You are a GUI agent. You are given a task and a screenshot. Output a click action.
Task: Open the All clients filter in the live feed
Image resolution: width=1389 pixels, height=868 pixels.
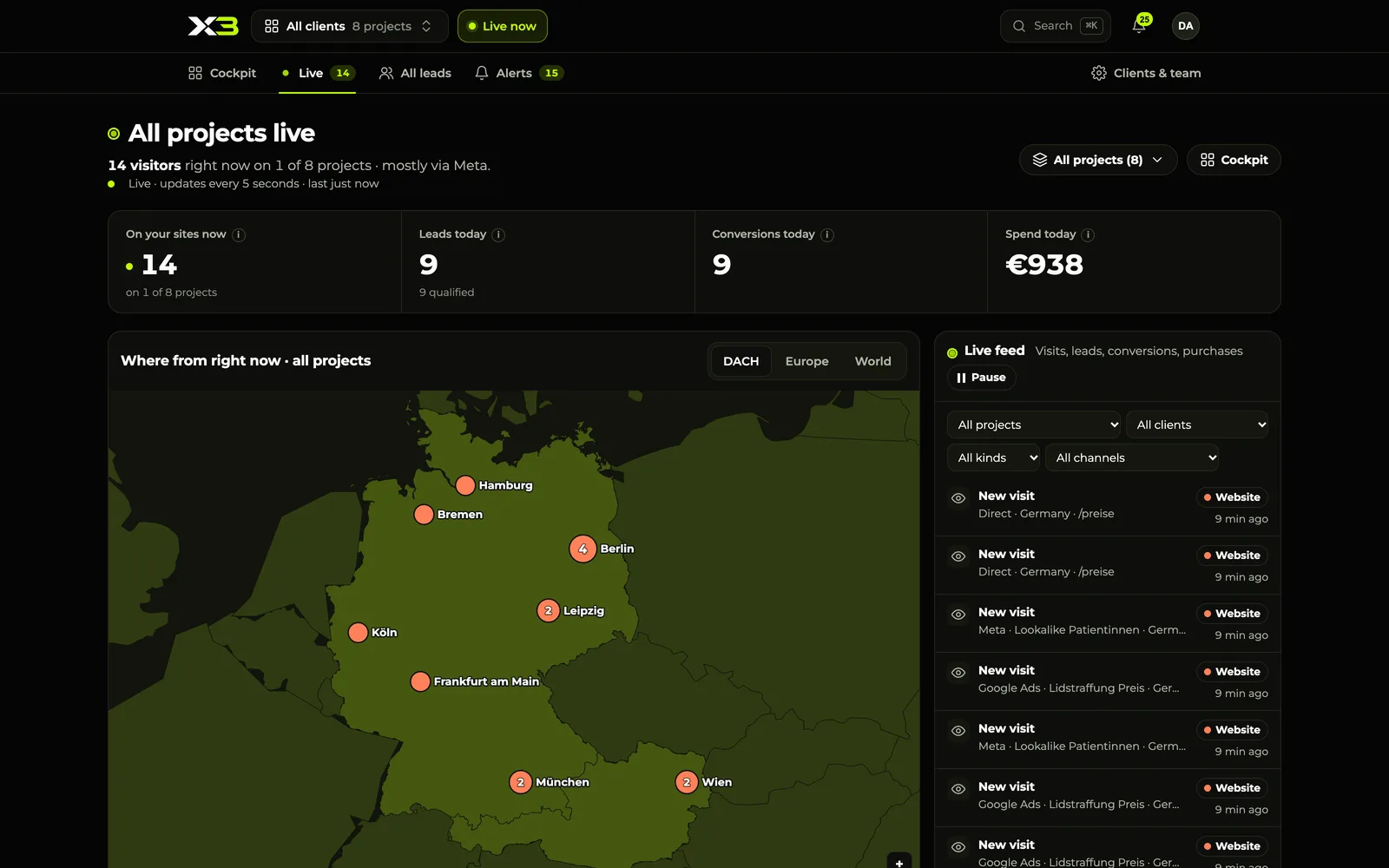point(1197,424)
